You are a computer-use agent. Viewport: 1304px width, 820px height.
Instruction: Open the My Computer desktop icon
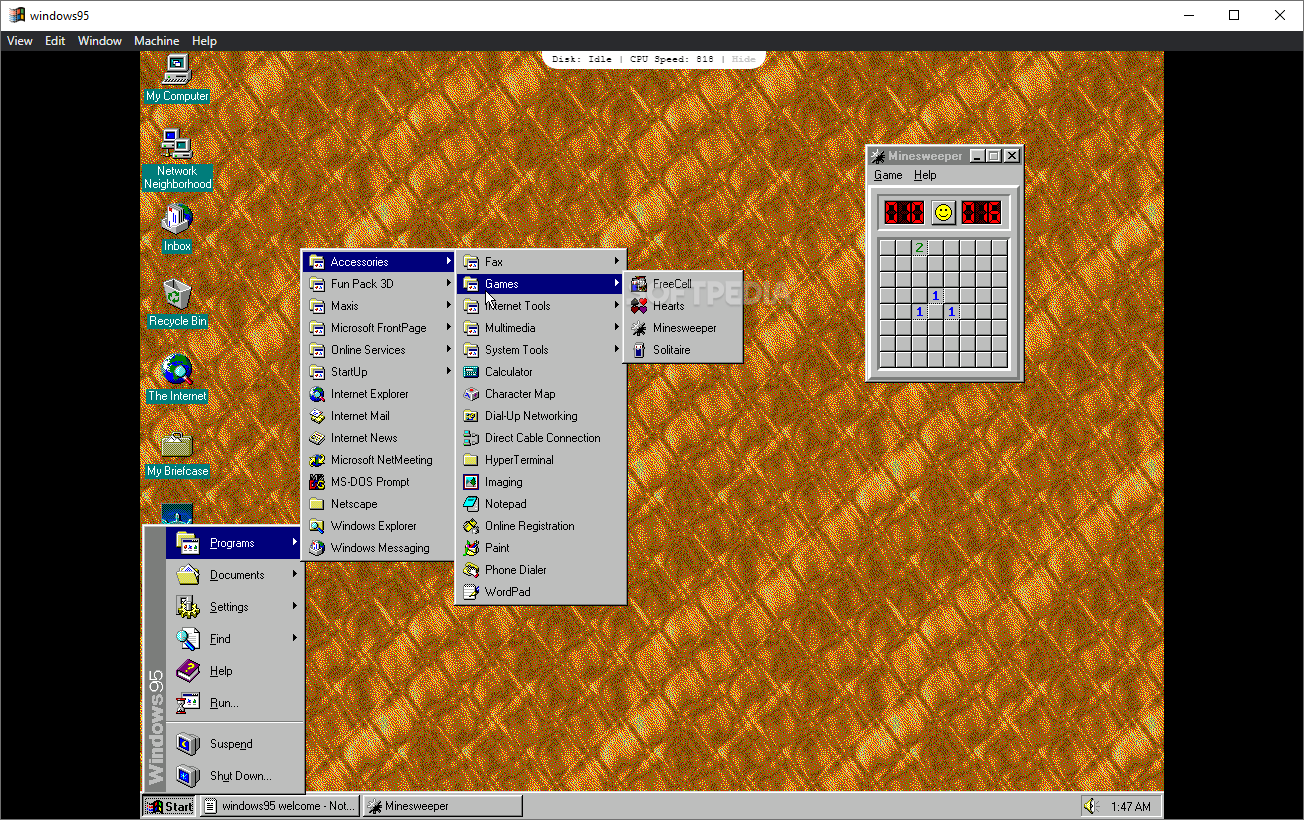[177, 78]
